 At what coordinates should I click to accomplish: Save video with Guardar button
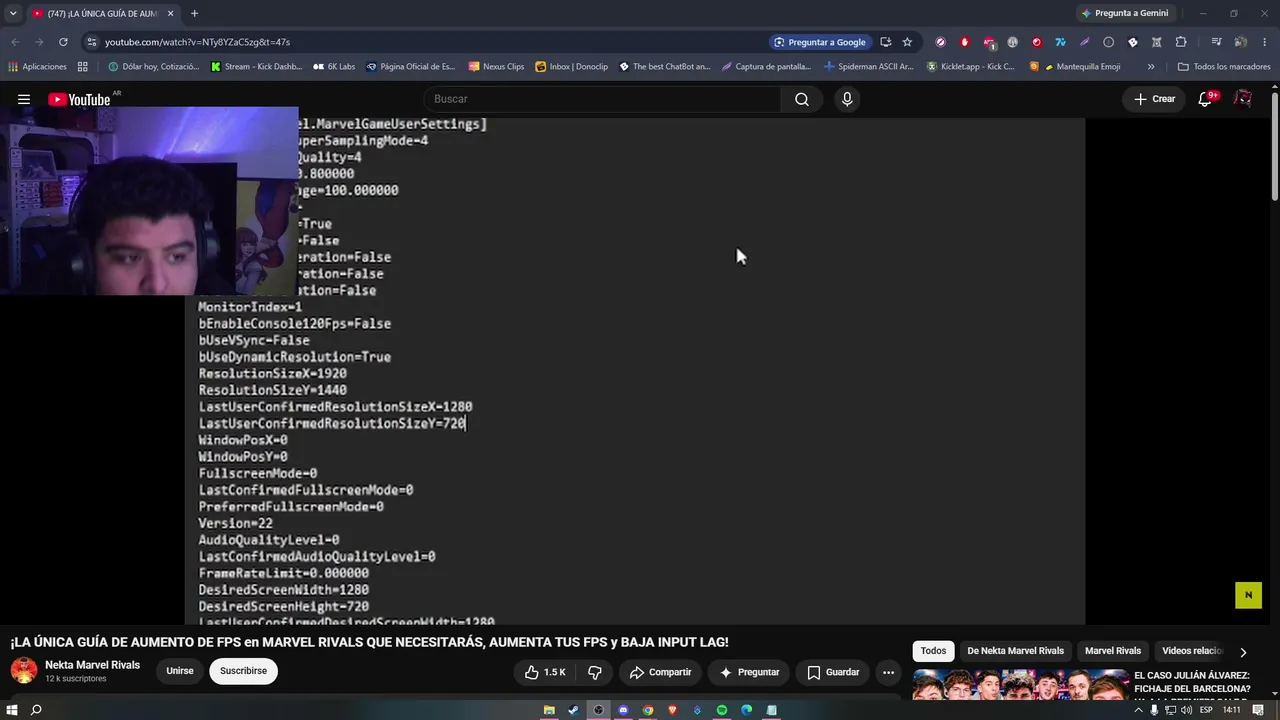point(833,672)
